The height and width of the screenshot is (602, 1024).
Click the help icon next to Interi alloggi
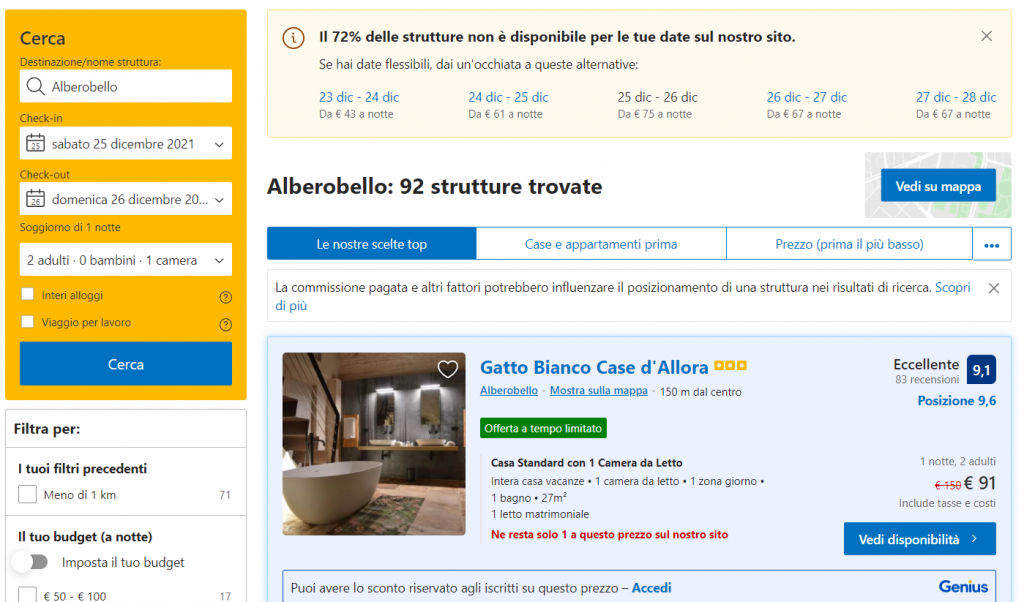coord(225,297)
